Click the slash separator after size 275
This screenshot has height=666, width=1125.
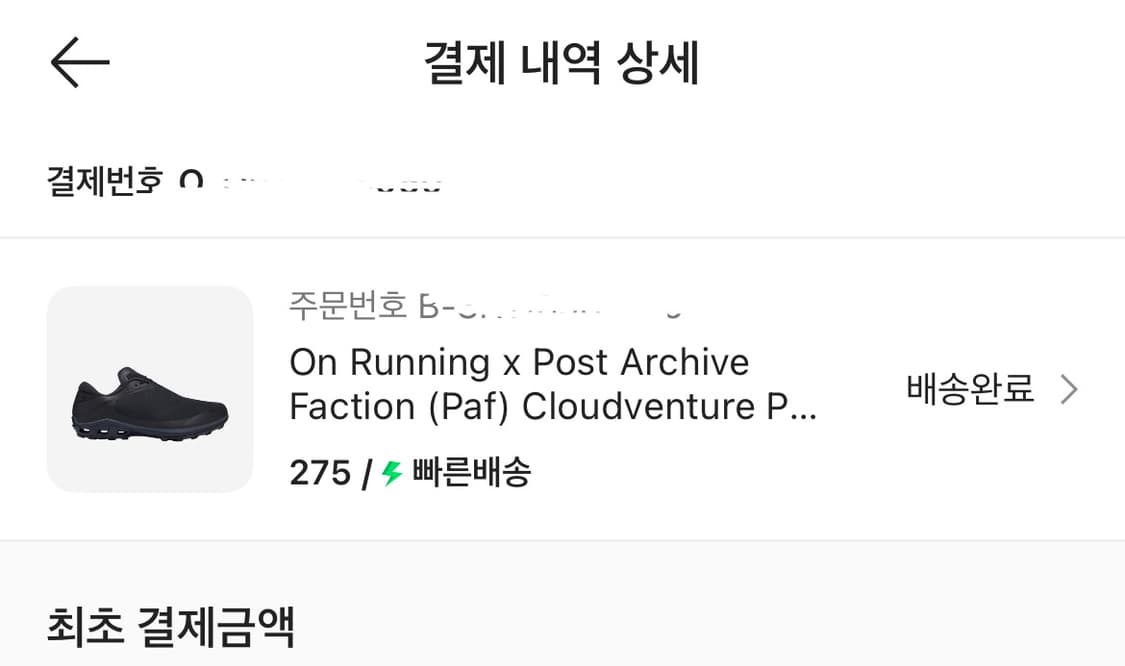coord(367,473)
